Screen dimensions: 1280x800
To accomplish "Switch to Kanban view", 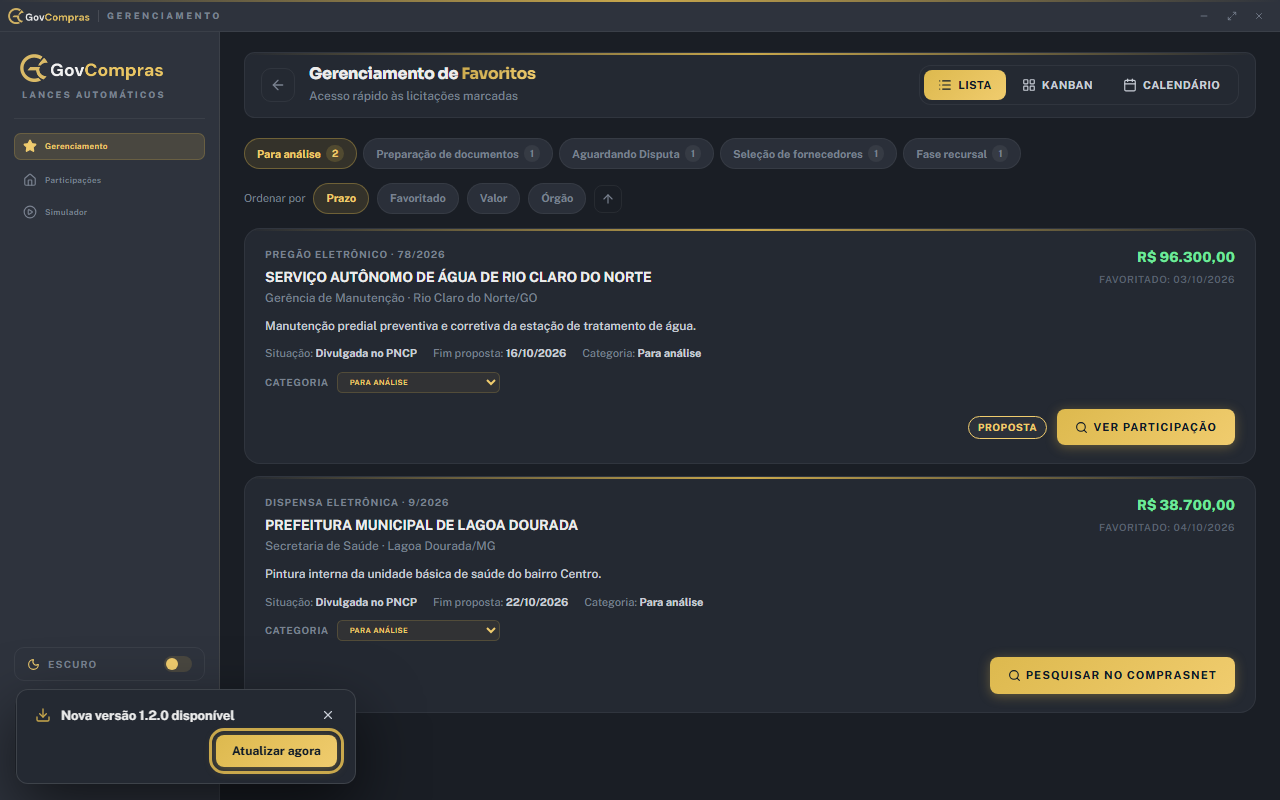I will 1058,85.
